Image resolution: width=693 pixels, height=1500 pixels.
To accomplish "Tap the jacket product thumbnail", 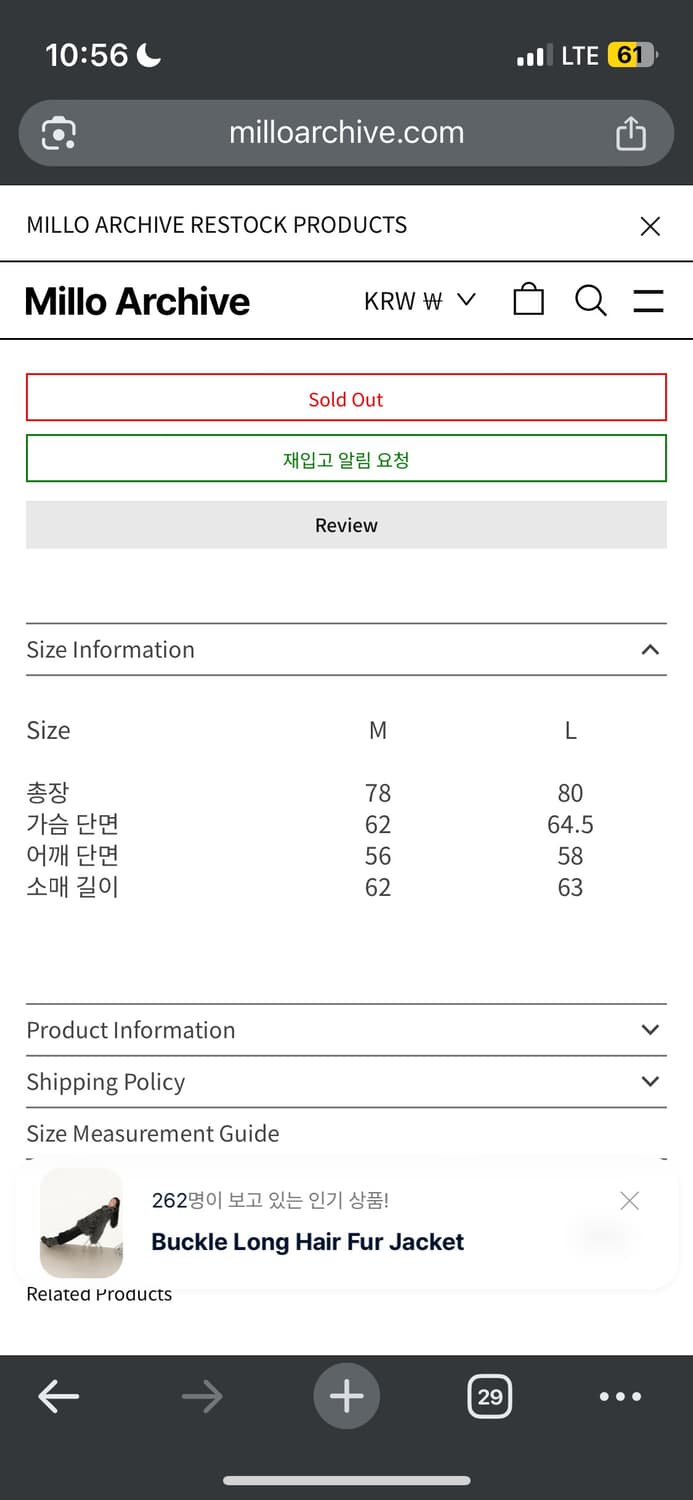I will tap(80, 1222).
